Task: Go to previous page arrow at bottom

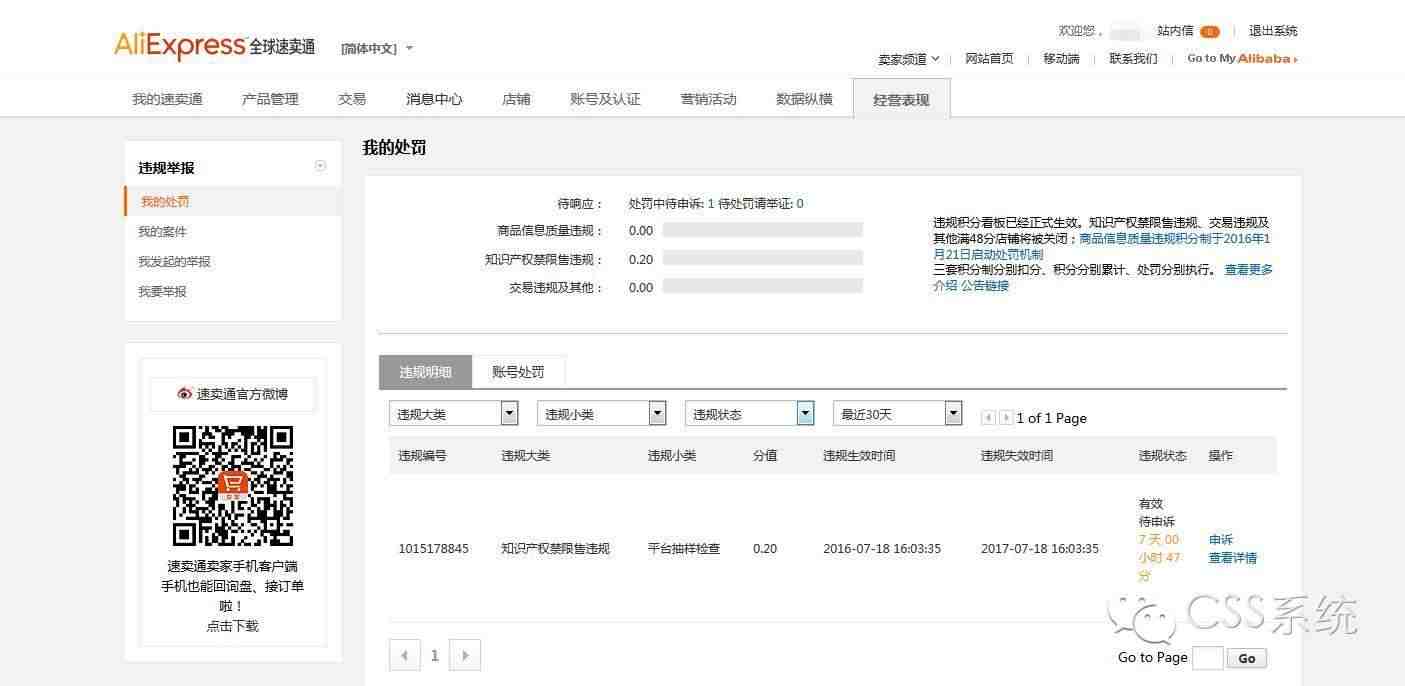Action: point(404,656)
